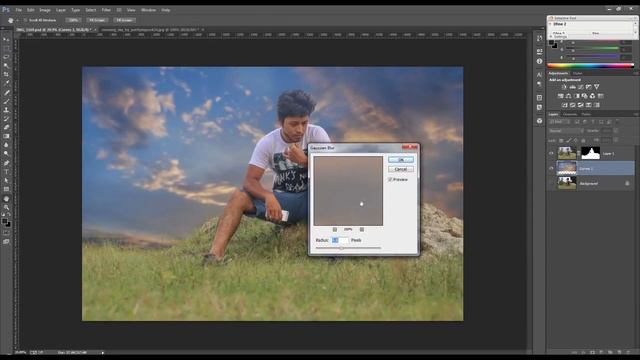The width and height of the screenshot is (640, 360).
Task: Select the History Brush tool
Action: 6,119
